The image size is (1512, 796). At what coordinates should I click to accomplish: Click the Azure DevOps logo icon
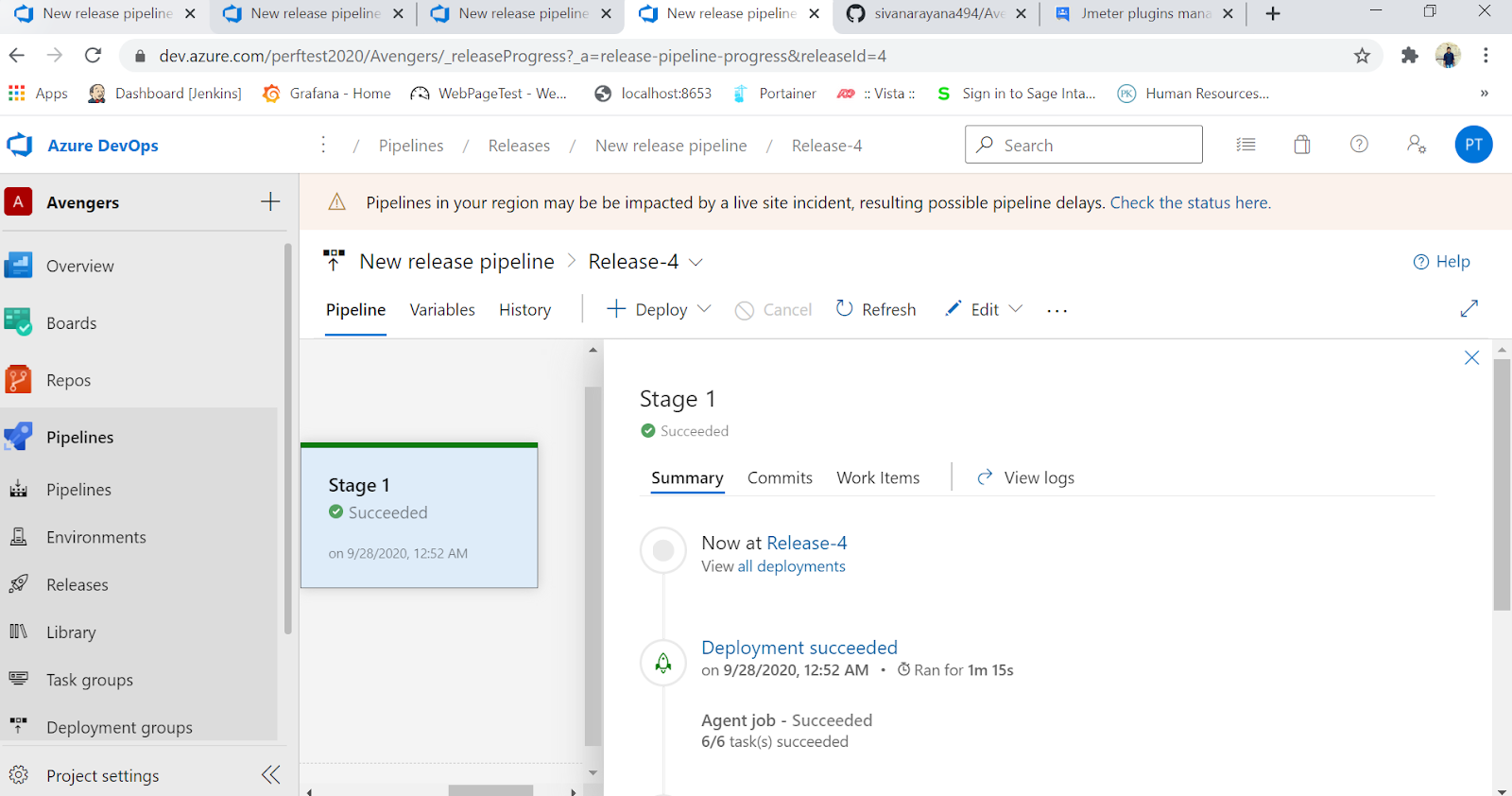click(x=20, y=145)
